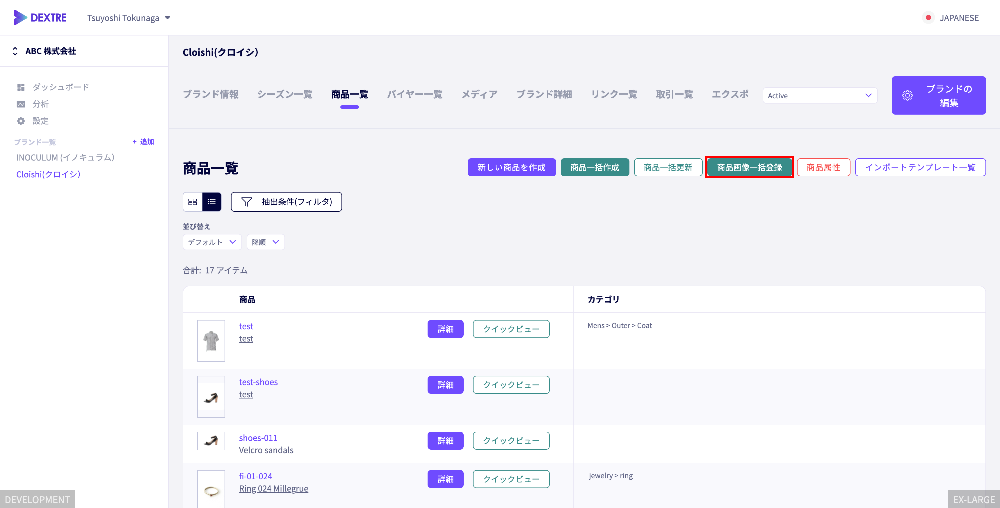This screenshot has height=508, width=1000.
Task: Click the Mens > Outer > Coat category text
Action: tap(619, 325)
